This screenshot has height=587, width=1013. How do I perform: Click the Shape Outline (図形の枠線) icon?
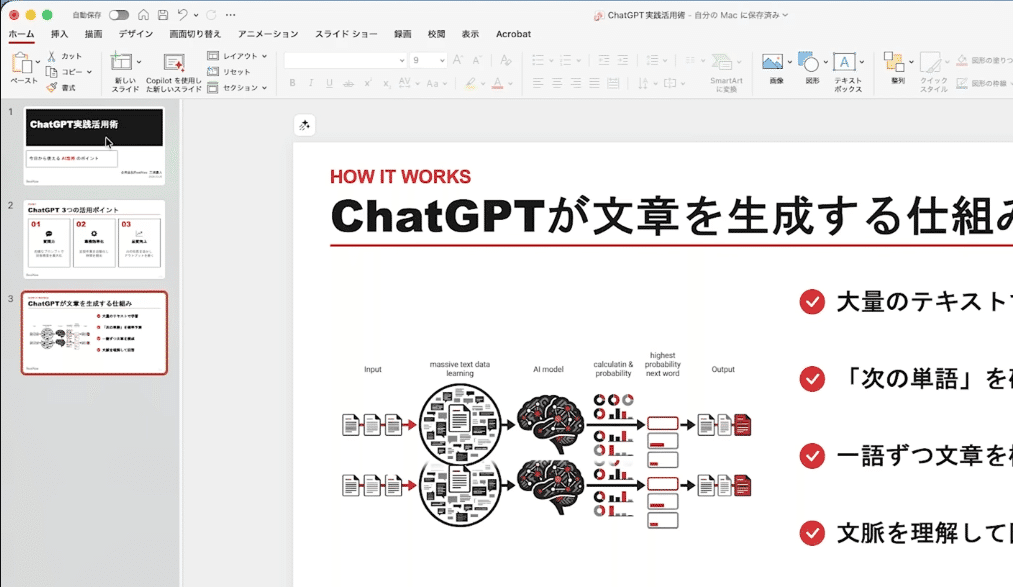pyautogui.click(x=962, y=83)
